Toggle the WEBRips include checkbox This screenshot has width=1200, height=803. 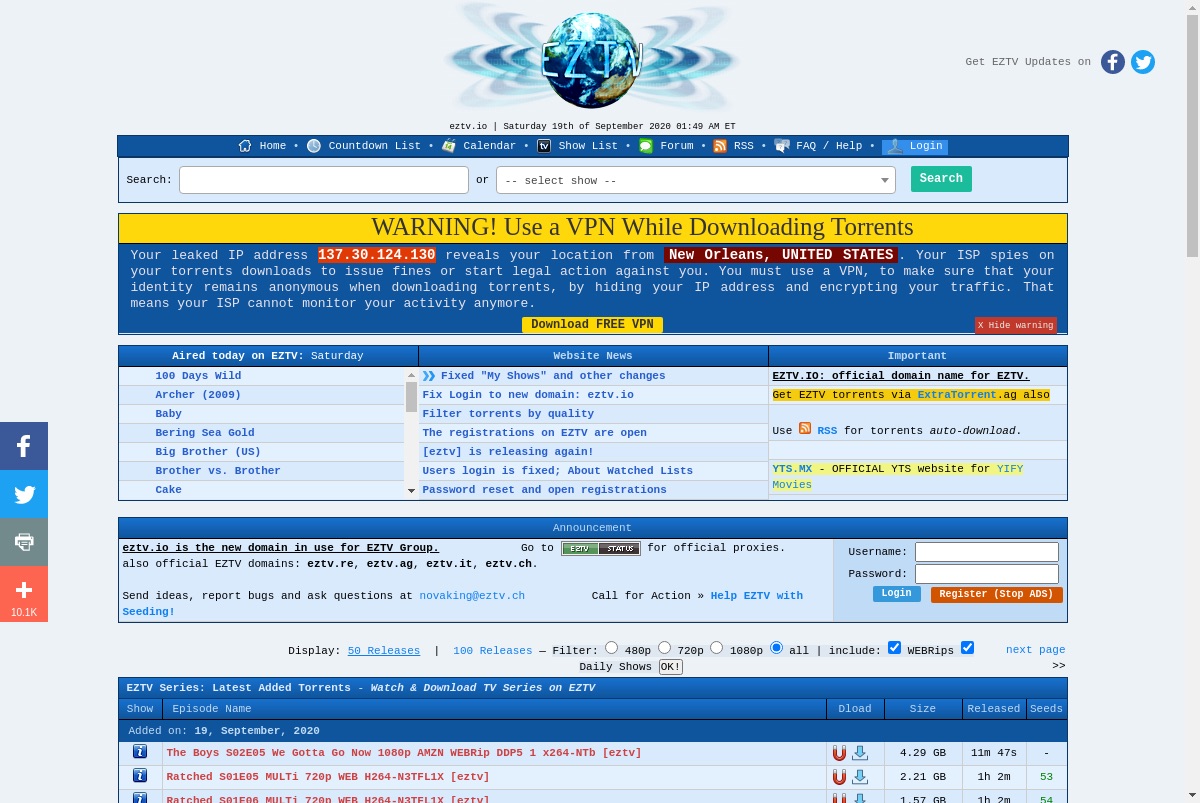coord(895,648)
